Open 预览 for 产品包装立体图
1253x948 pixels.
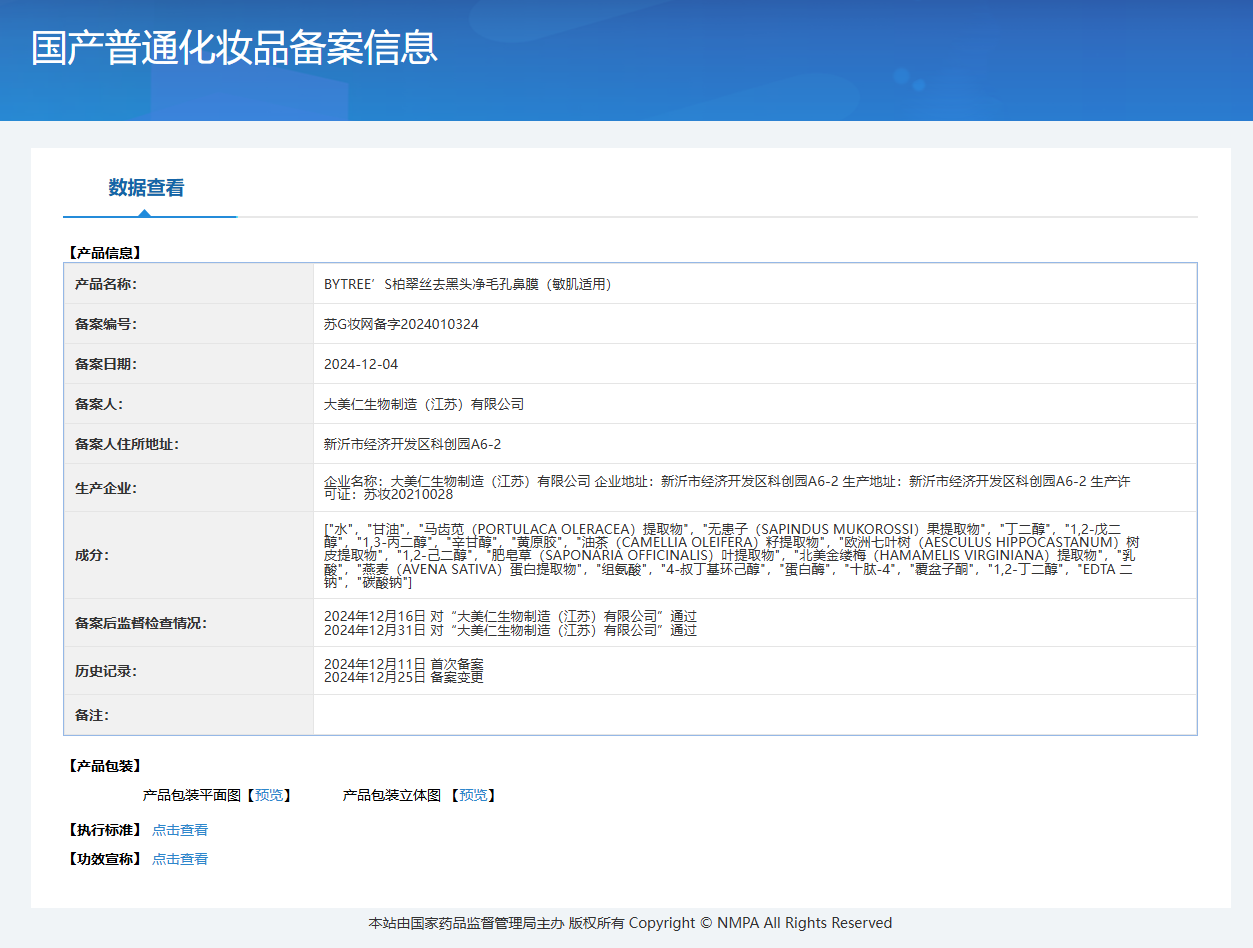point(473,795)
